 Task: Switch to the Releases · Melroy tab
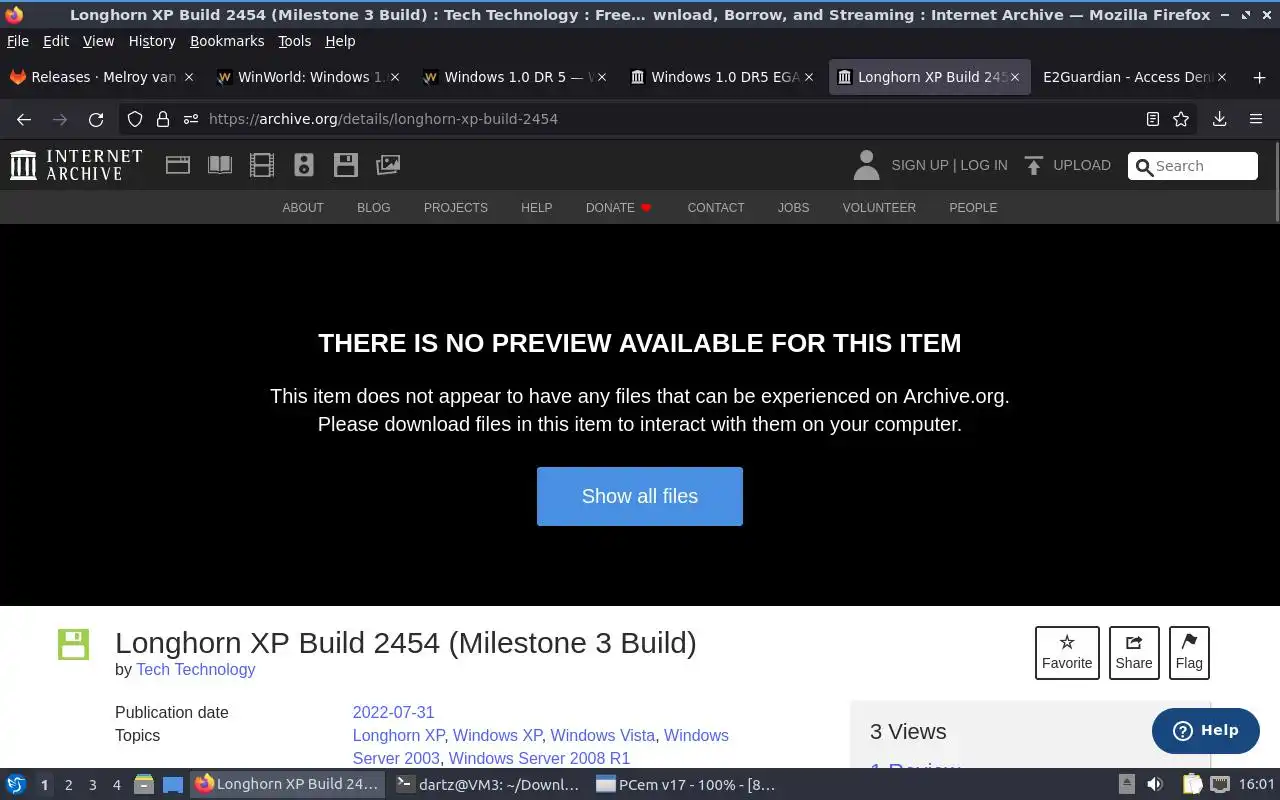100,77
